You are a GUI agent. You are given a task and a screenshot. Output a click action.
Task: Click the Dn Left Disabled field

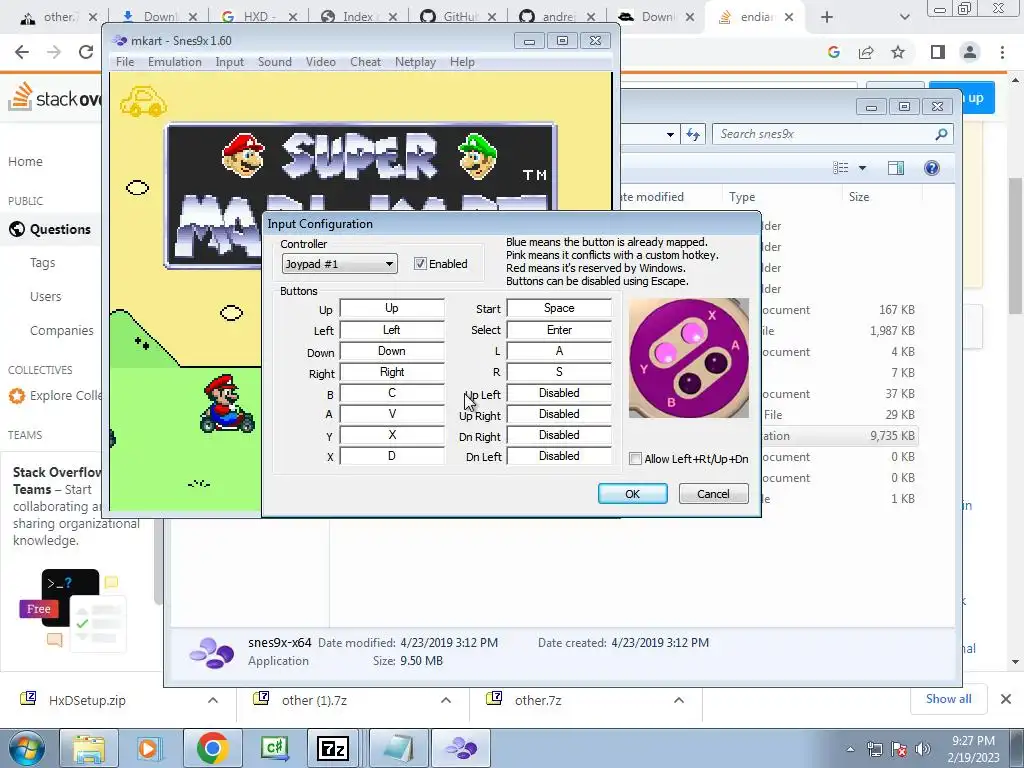coord(559,456)
